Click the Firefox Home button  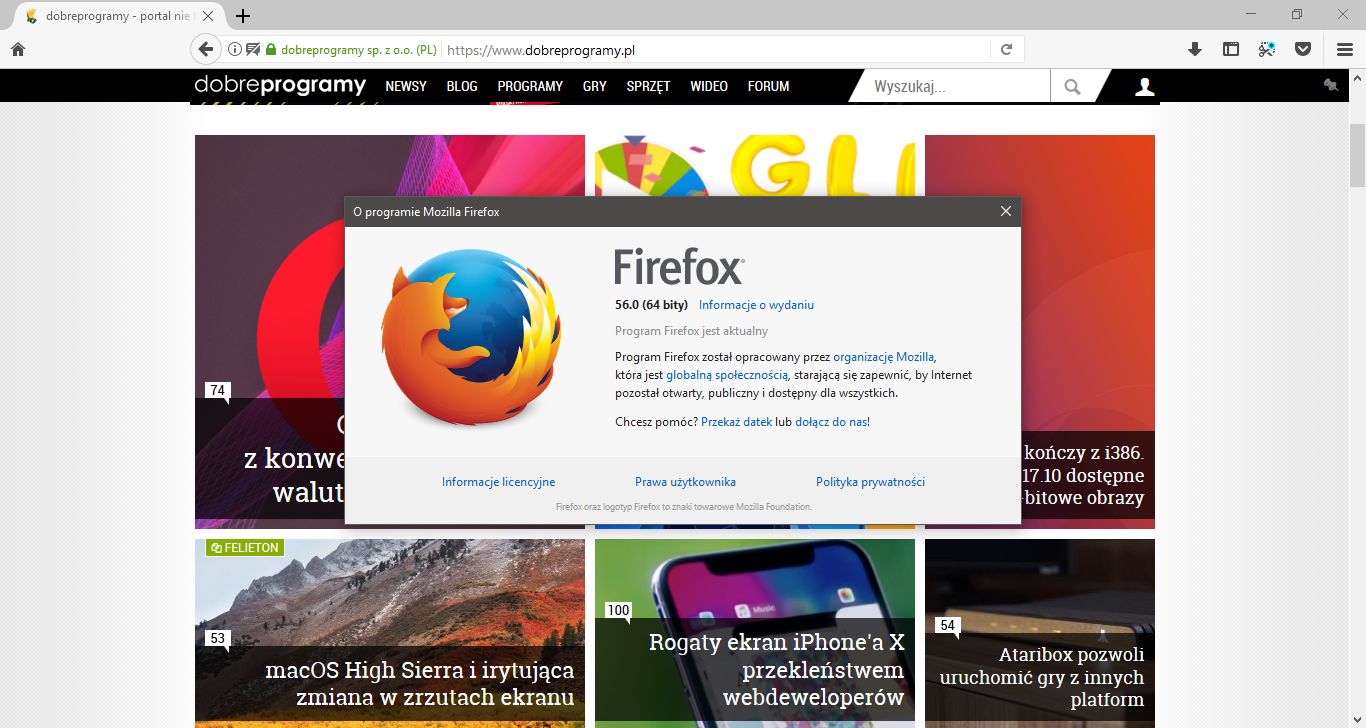17,49
